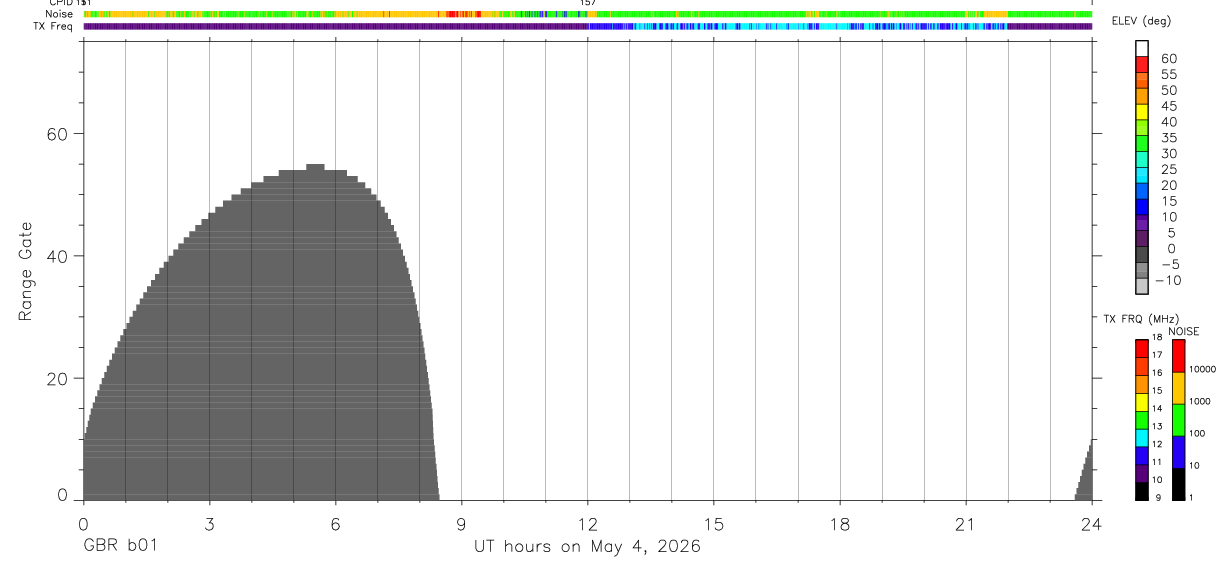
Task: Click the cyan swatch in the TX FRQ legend
Action: tap(1141, 438)
